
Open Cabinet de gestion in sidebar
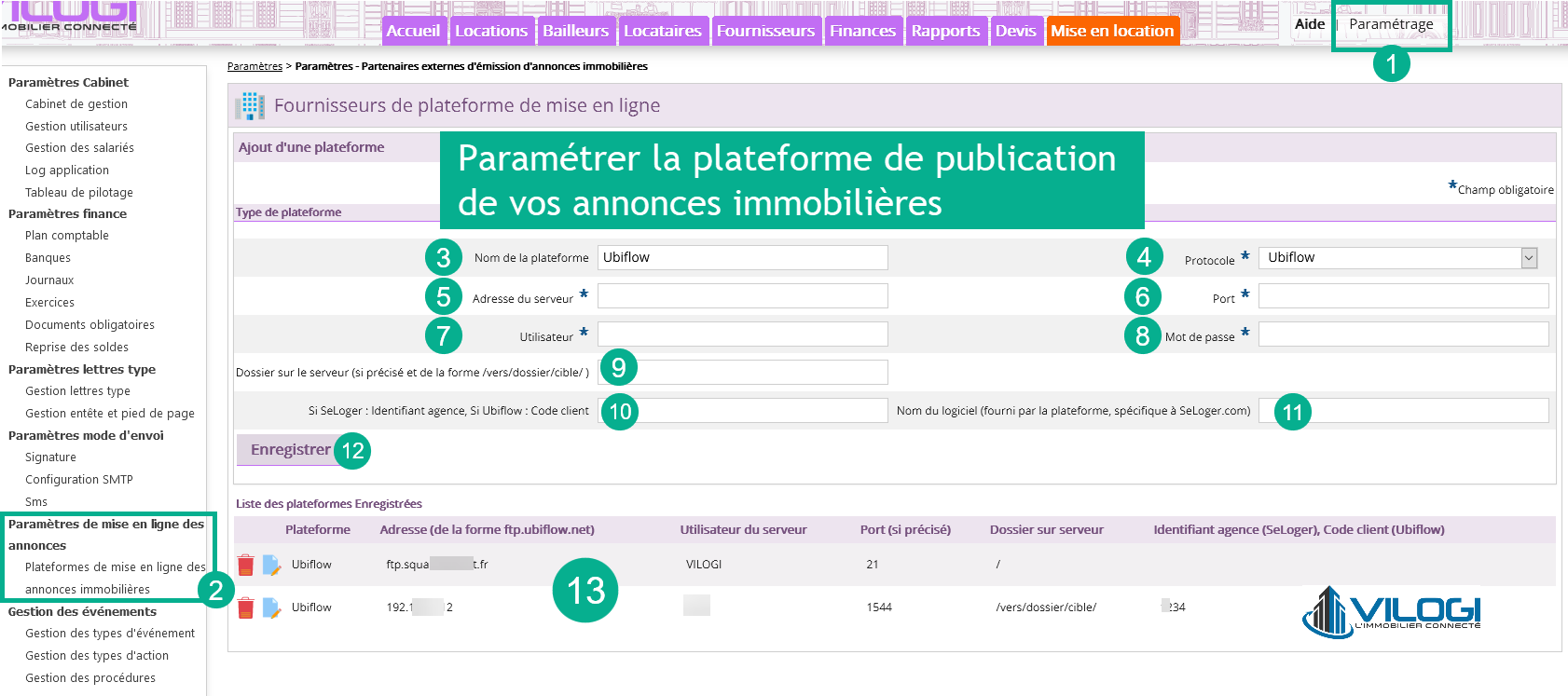76,104
